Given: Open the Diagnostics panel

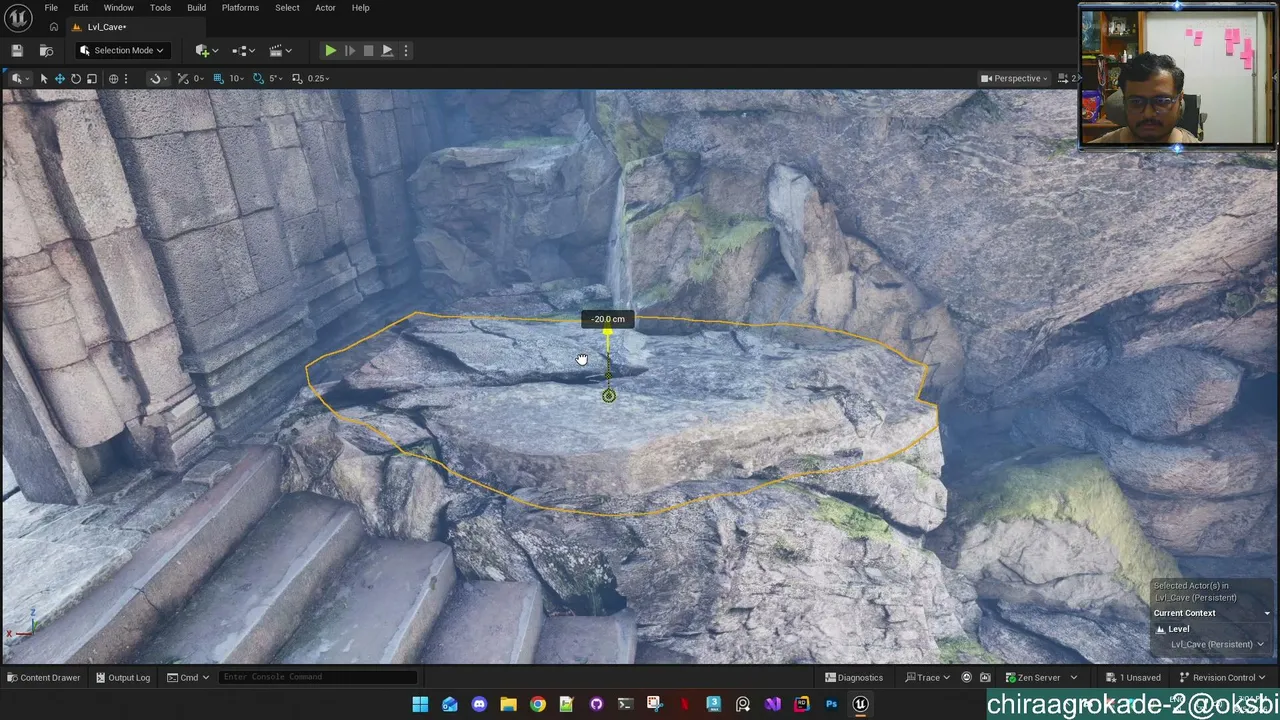Looking at the screenshot, I should [x=854, y=678].
